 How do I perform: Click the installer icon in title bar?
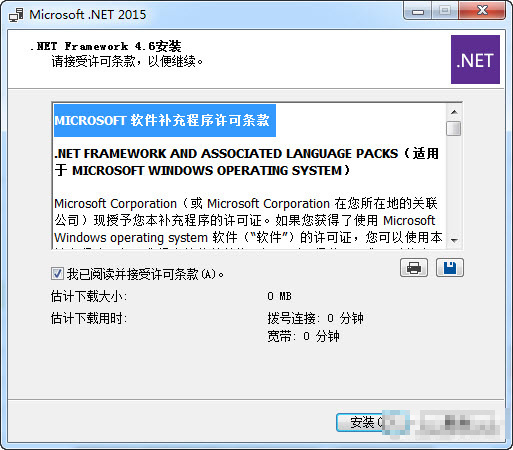pos(16,15)
